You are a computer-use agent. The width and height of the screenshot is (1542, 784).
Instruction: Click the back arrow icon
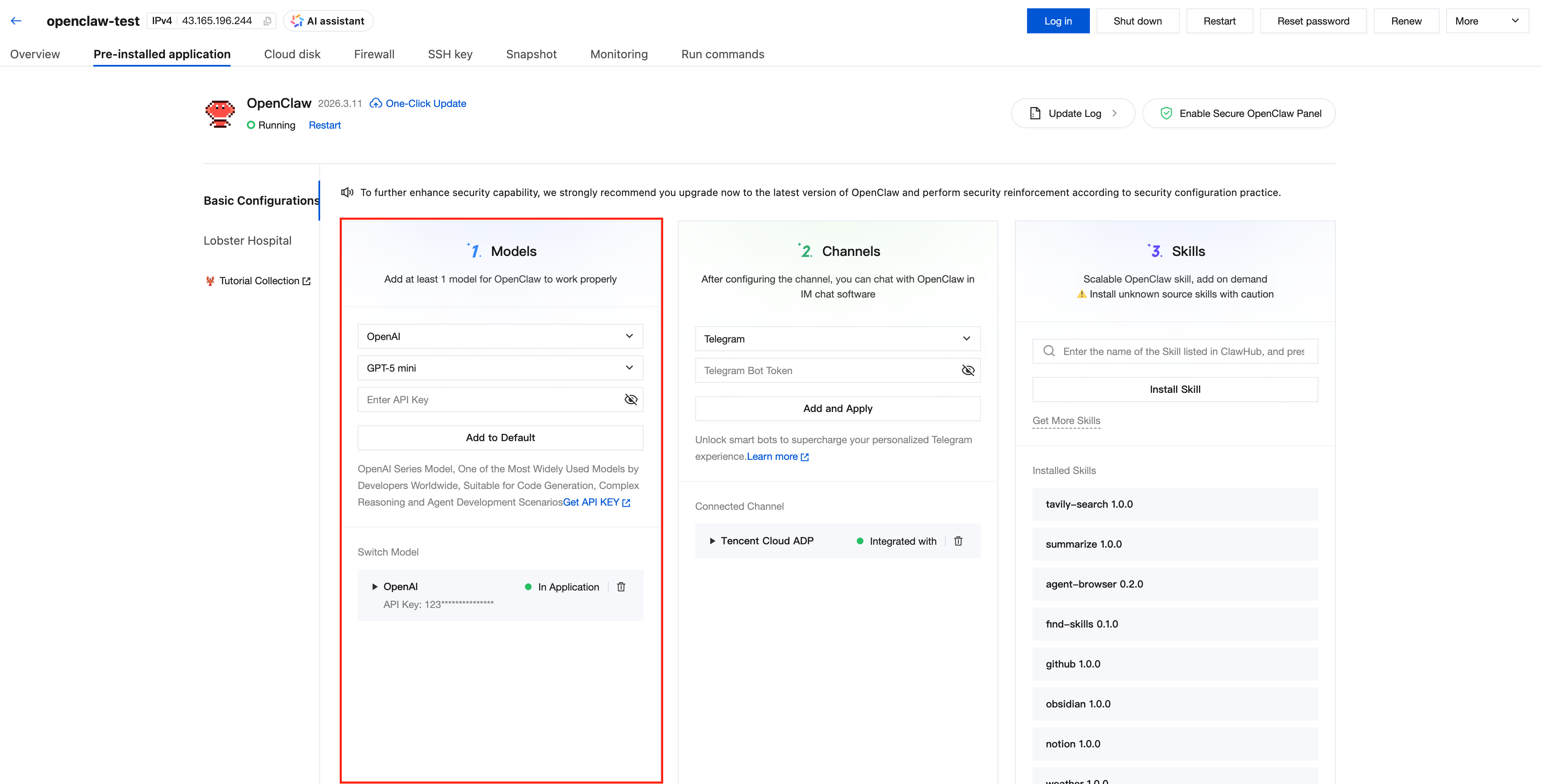point(16,21)
